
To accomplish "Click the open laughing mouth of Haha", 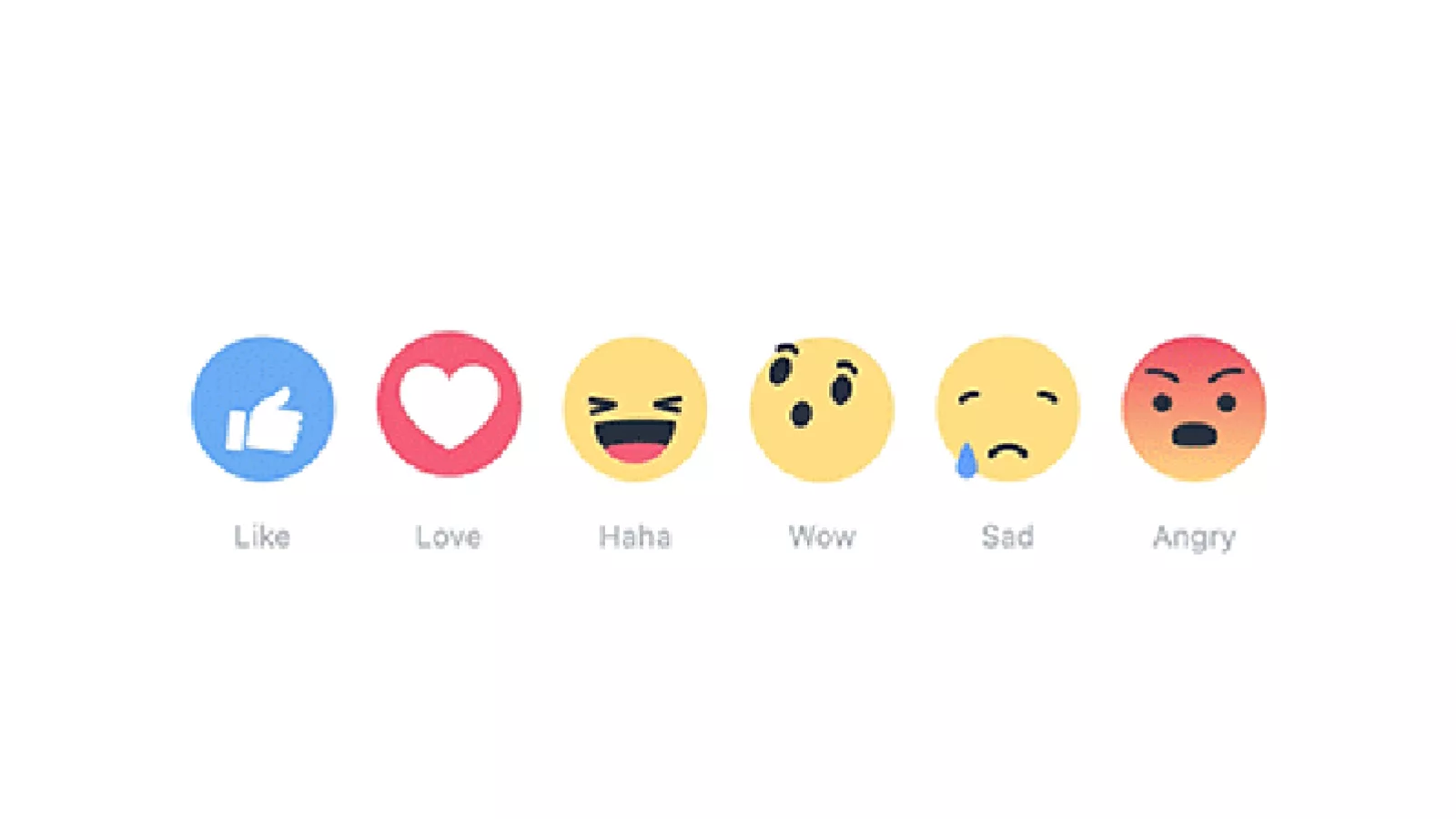I will click(635, 440).
